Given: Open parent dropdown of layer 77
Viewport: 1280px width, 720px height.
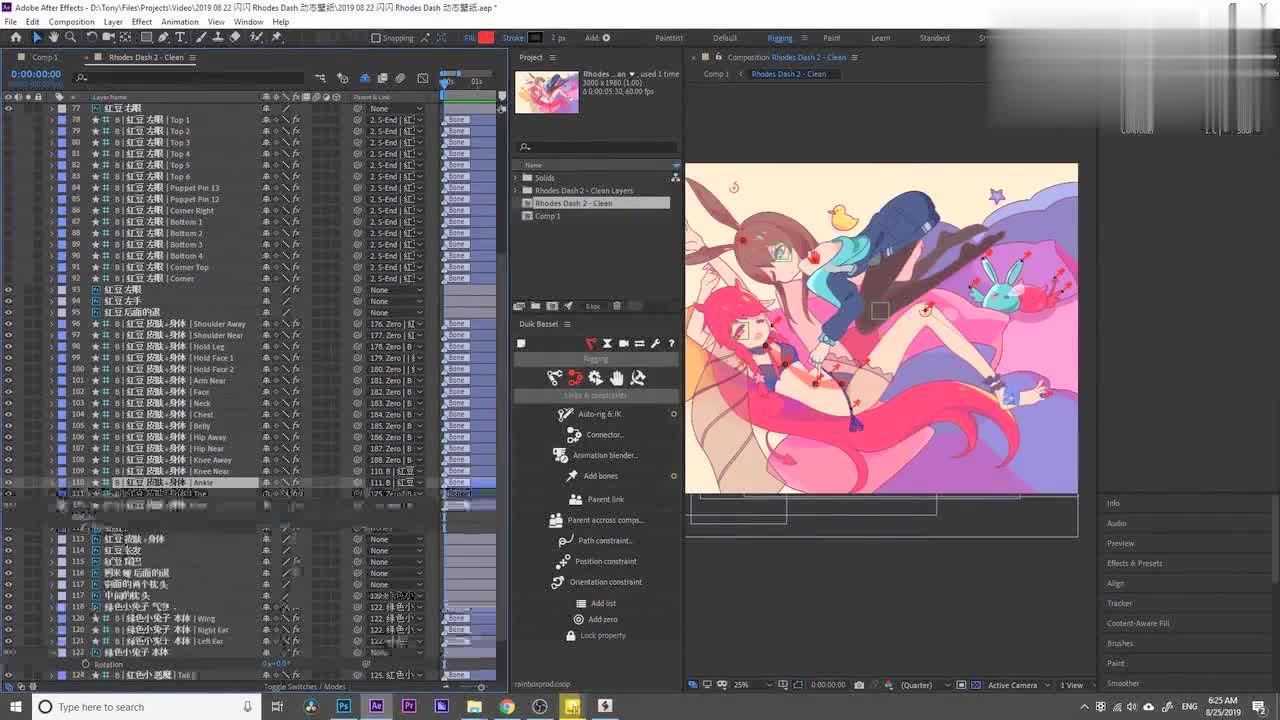Looking at the screenshot, I should (x=396, y=108).
